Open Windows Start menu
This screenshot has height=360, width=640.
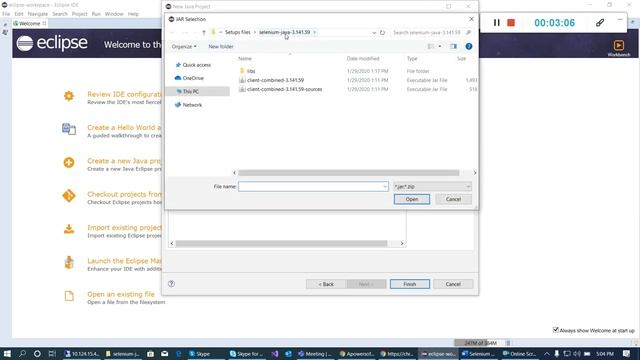tap(7, 353)
